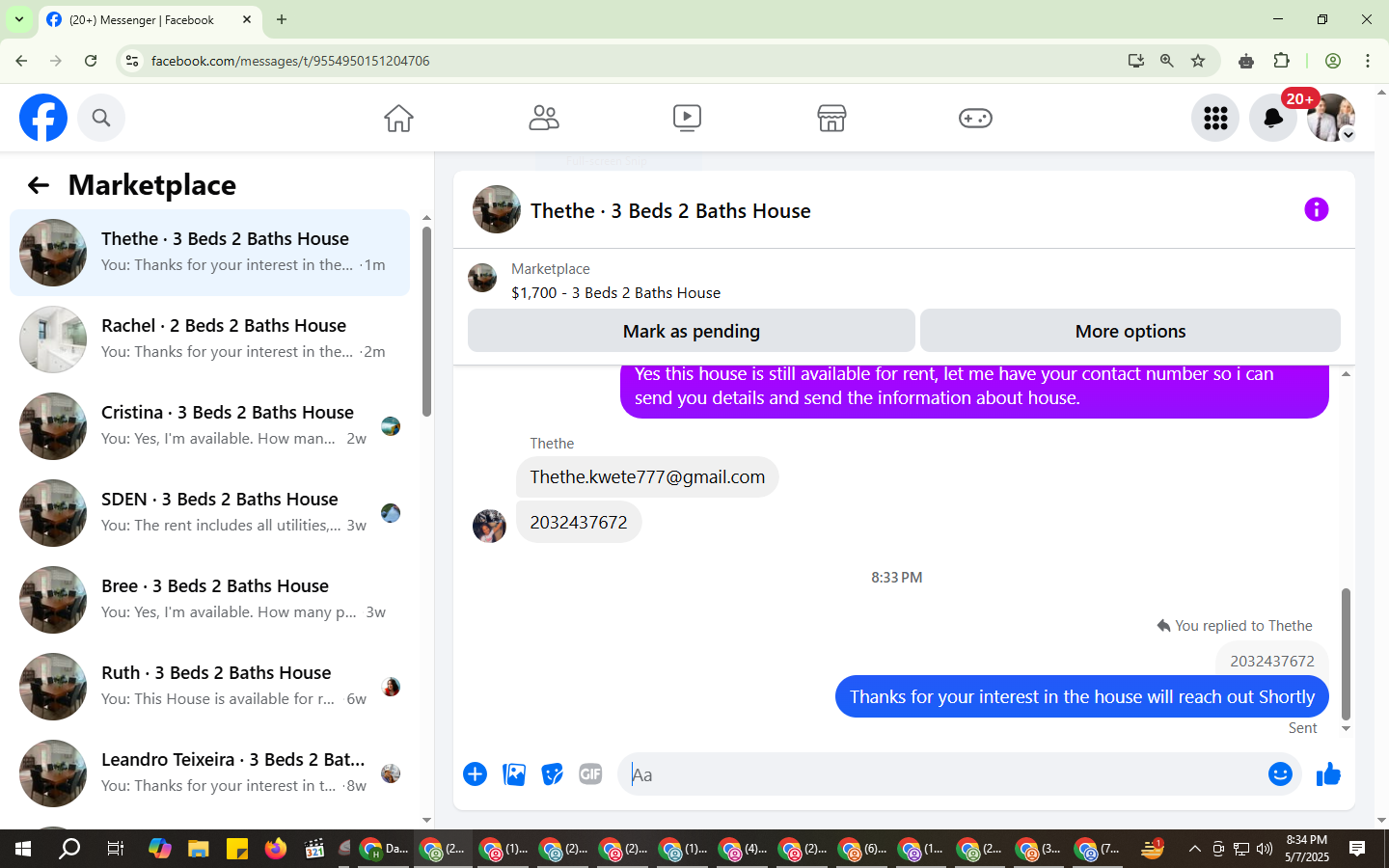The image size is (1389, 868).
Task: Open Chrome three-dot menu
Action: pyautogui.click(x=1367, y=61)
